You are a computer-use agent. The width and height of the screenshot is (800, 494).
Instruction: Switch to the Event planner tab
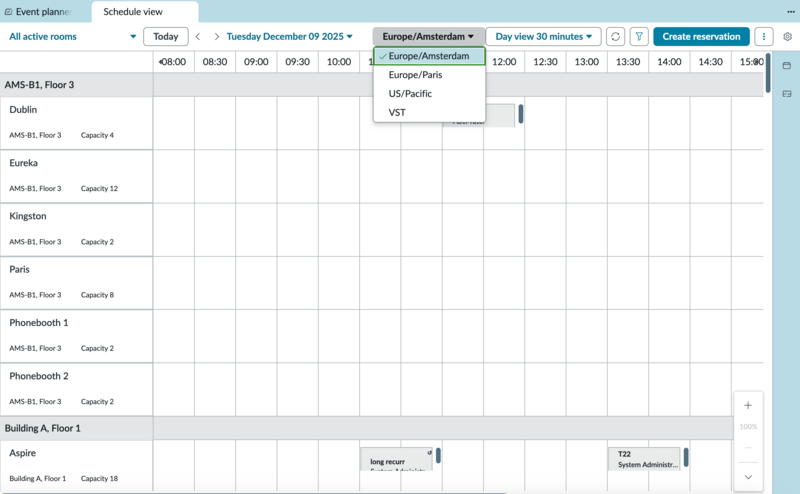(43, 12)
